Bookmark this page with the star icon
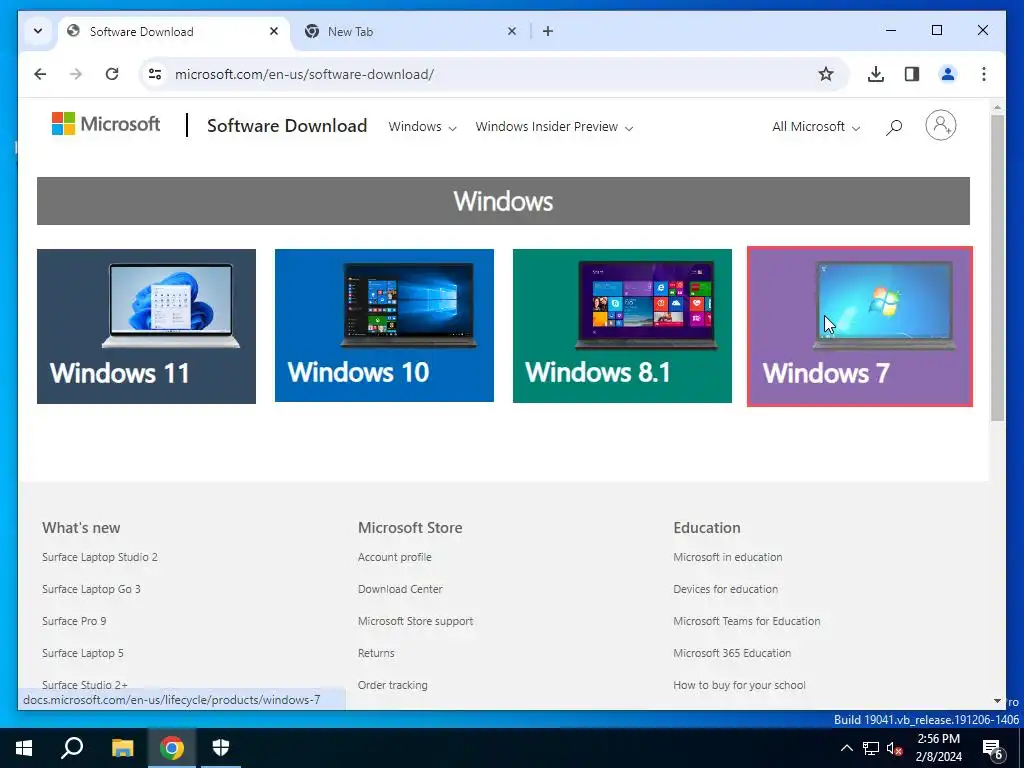This screenshot has height=768, width=1024. 826,74
